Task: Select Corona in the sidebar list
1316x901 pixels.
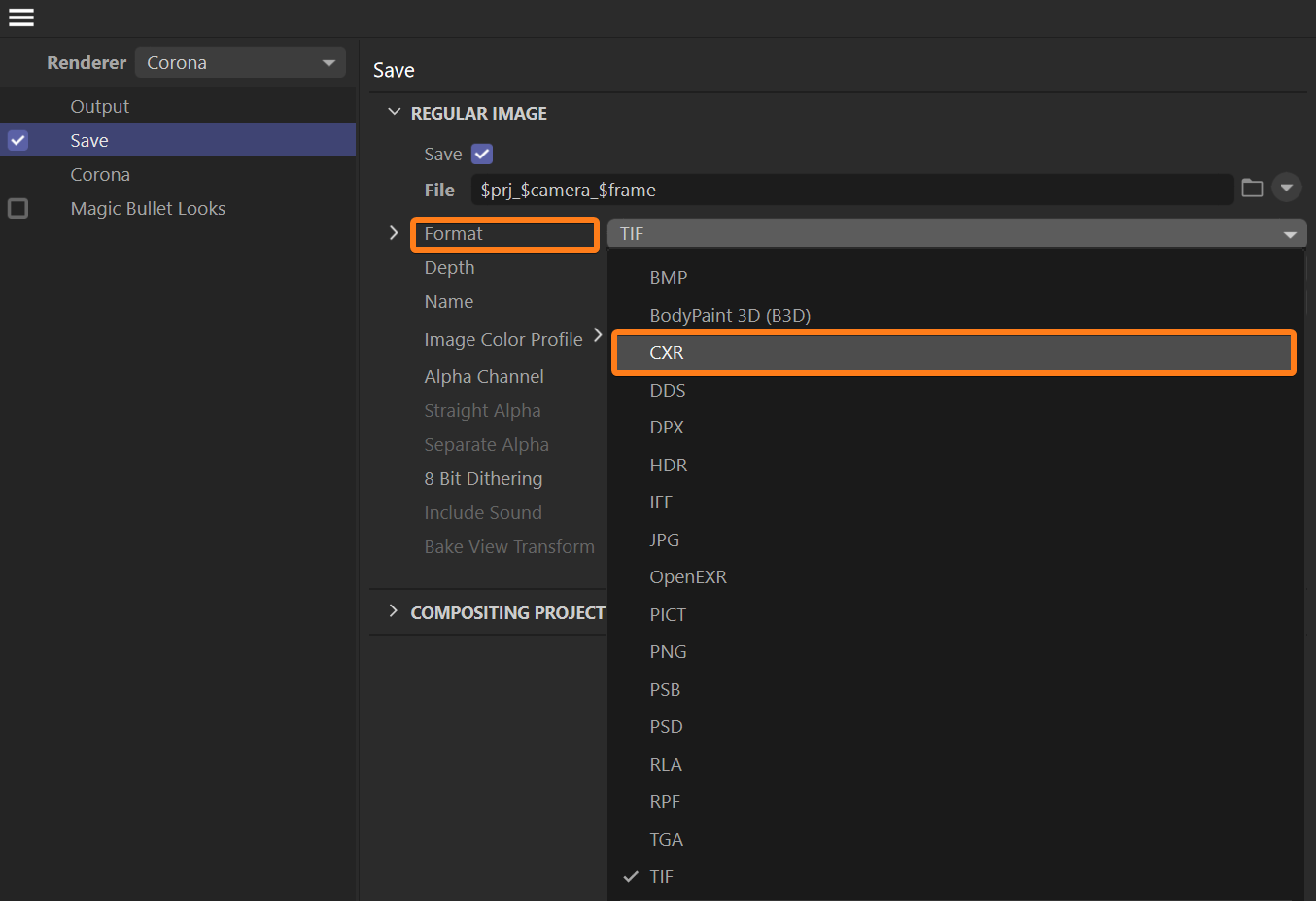Action: click(x=100, y=174)
